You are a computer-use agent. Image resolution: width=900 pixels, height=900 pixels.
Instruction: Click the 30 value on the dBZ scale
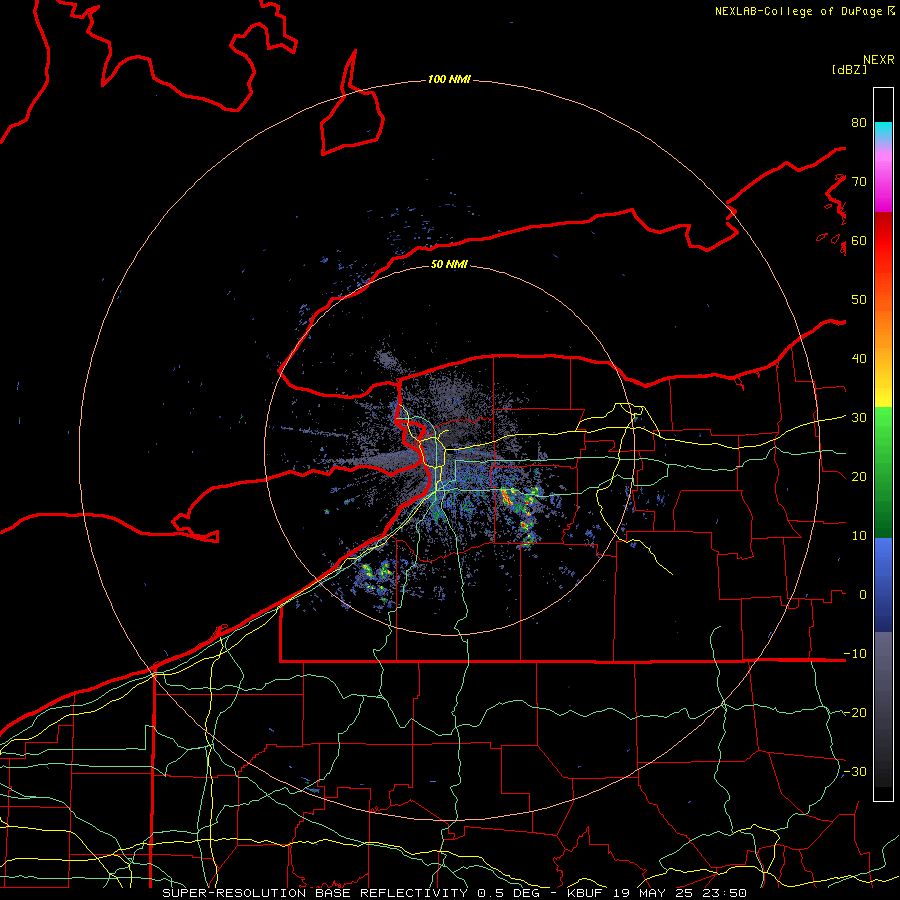click(x=859, y=417)
